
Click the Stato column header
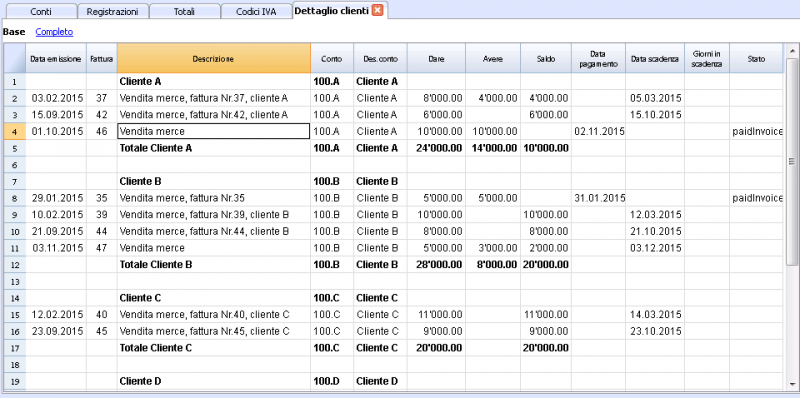pos(756,59)
